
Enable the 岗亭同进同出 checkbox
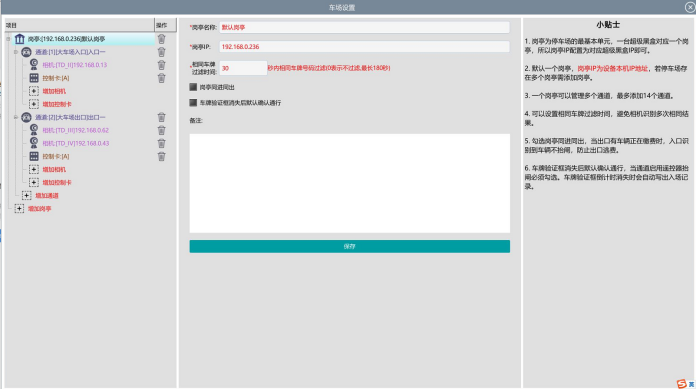(x=193, y=87)
